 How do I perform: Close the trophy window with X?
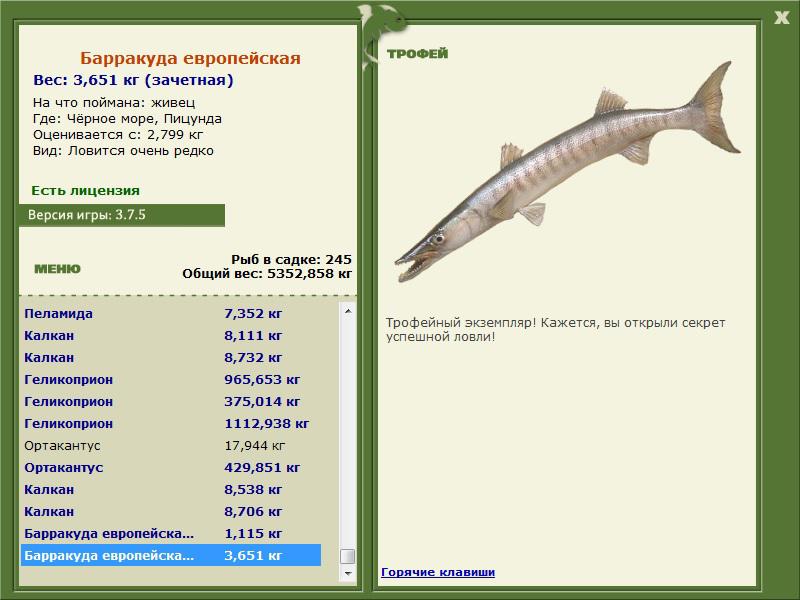(x=781, y=18)
